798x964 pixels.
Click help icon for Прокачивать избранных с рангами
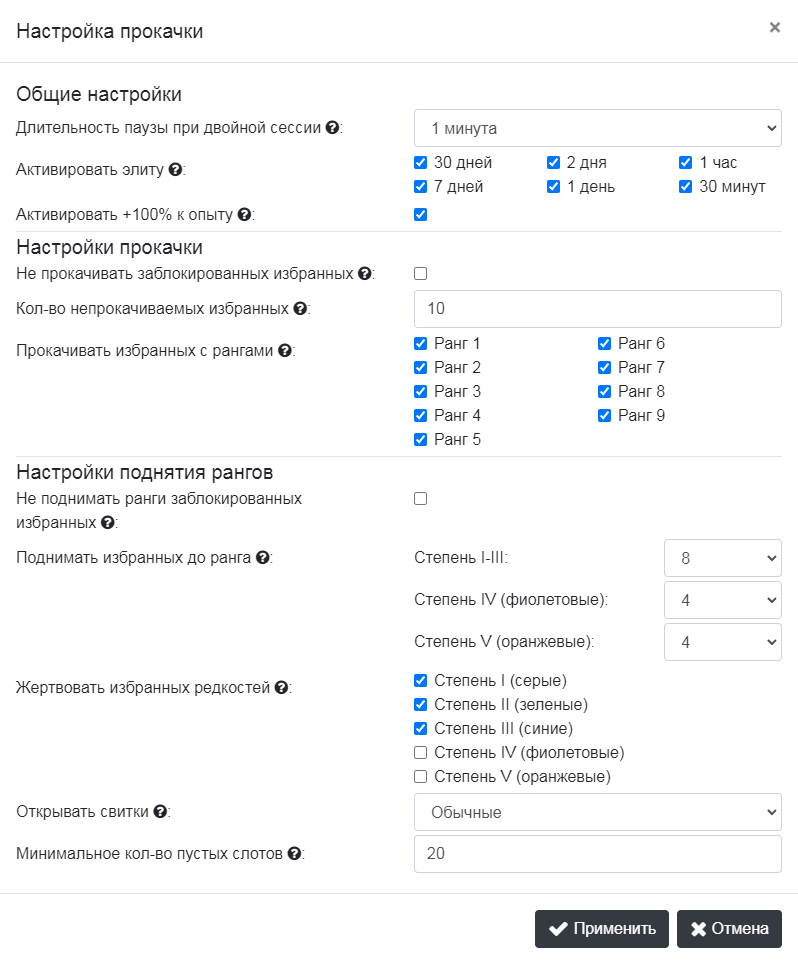coord(285,350)
